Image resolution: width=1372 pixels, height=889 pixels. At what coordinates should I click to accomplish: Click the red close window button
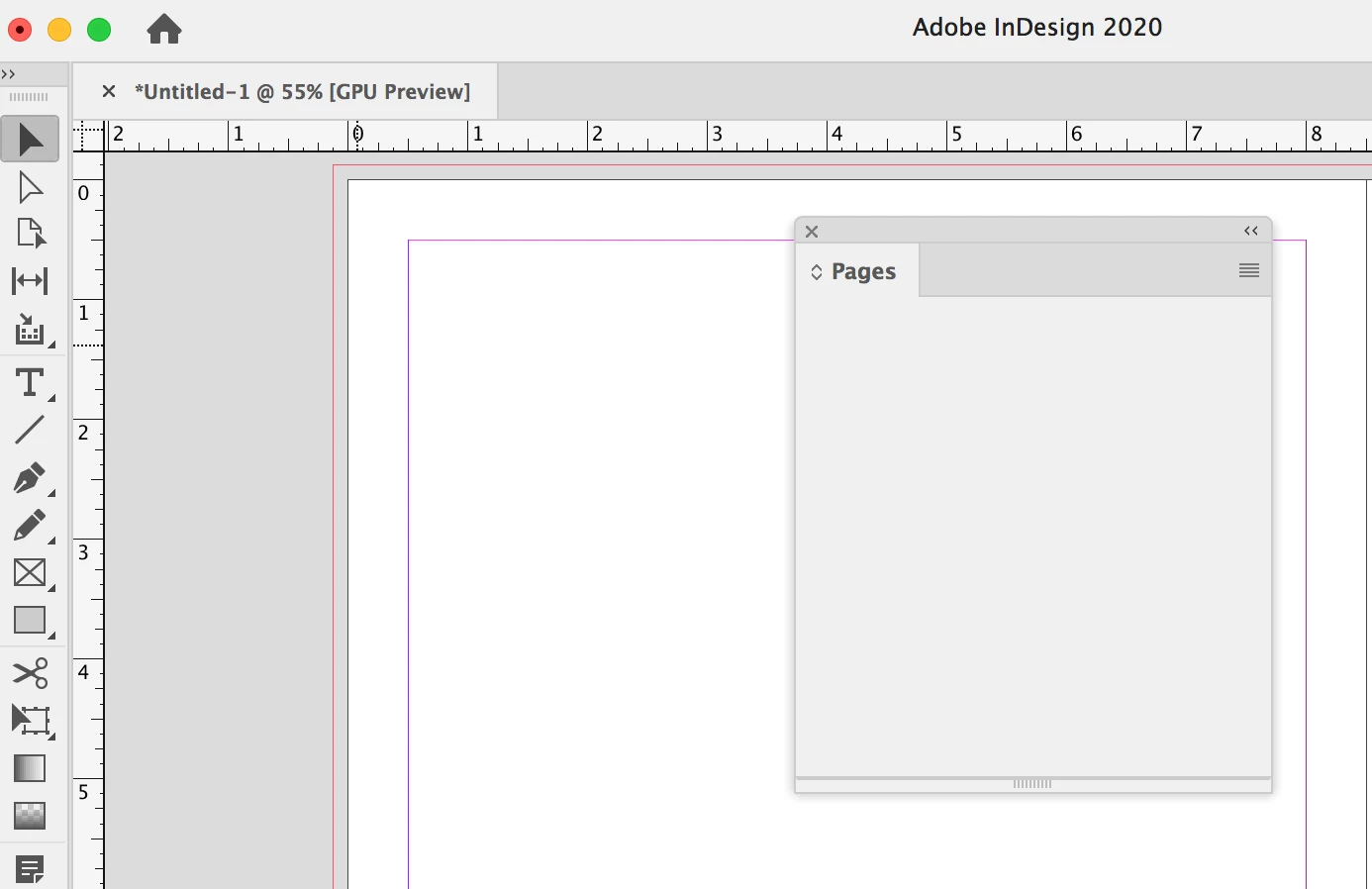tap(20, 30)
